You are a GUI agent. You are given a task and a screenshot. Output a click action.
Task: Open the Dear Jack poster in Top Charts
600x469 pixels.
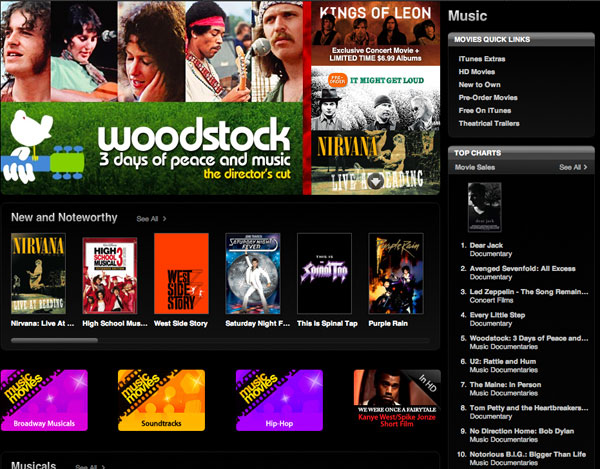click(484, 207)
